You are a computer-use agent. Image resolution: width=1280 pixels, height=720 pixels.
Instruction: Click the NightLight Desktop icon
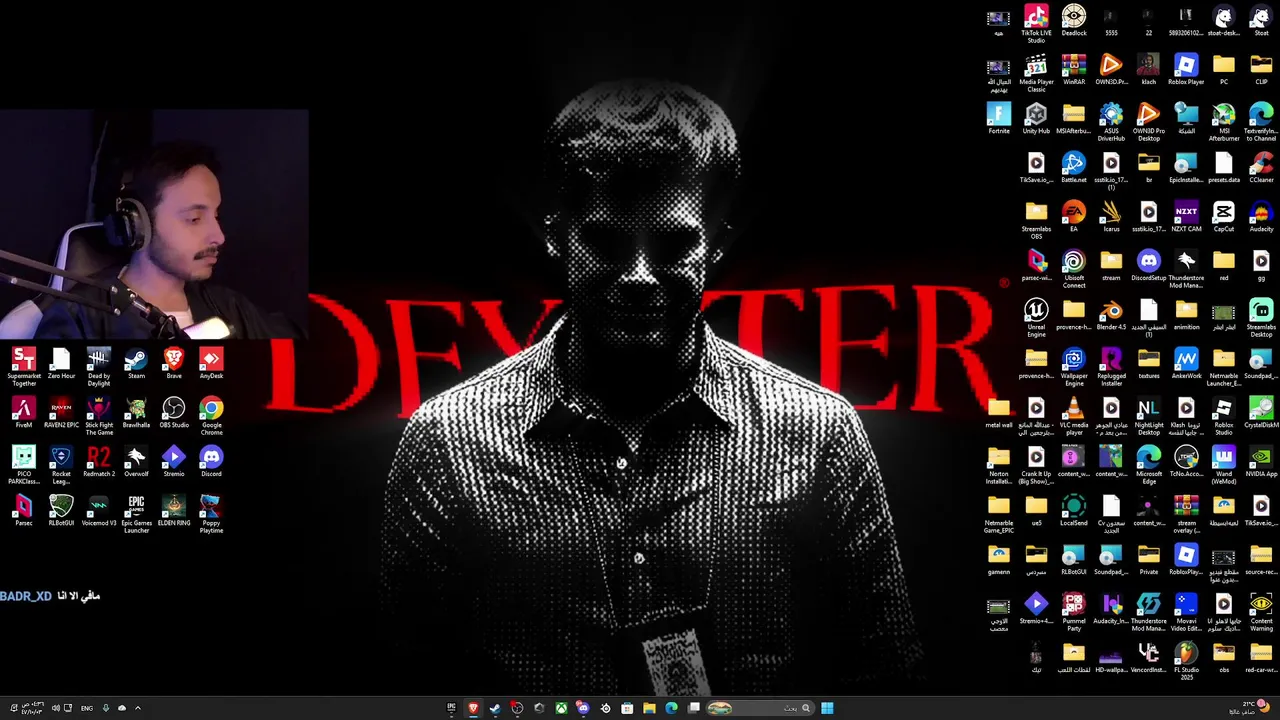point(1149,416)
